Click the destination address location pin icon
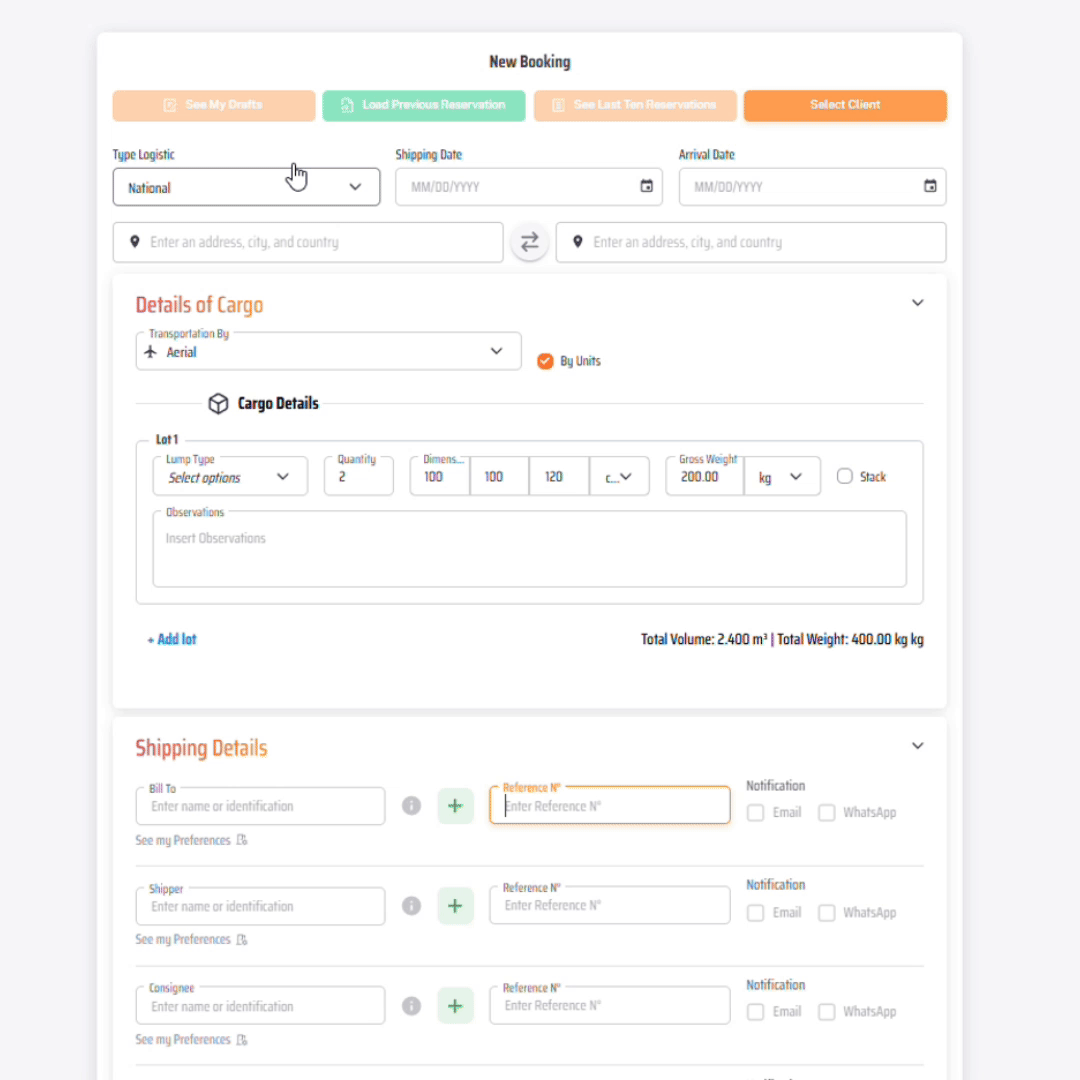The height and width of the screenshot is (1080, 1080). click(x=578, y=242)
